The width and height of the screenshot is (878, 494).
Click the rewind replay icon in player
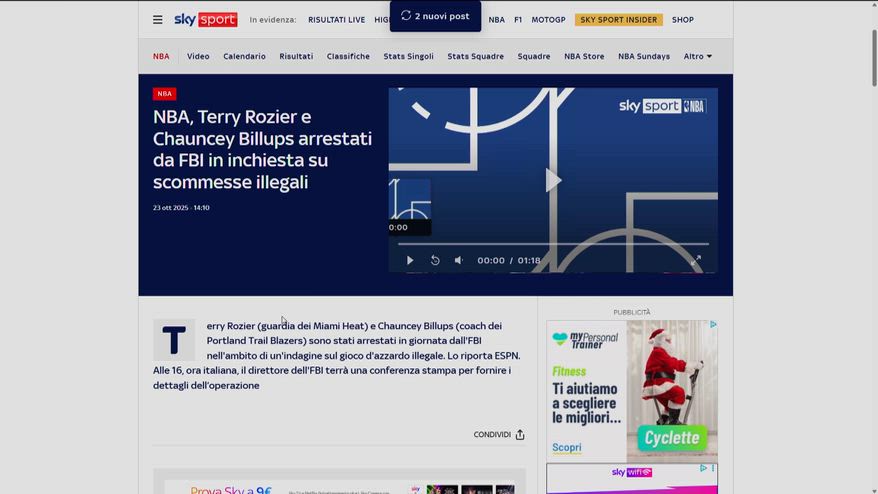[435, 260]
